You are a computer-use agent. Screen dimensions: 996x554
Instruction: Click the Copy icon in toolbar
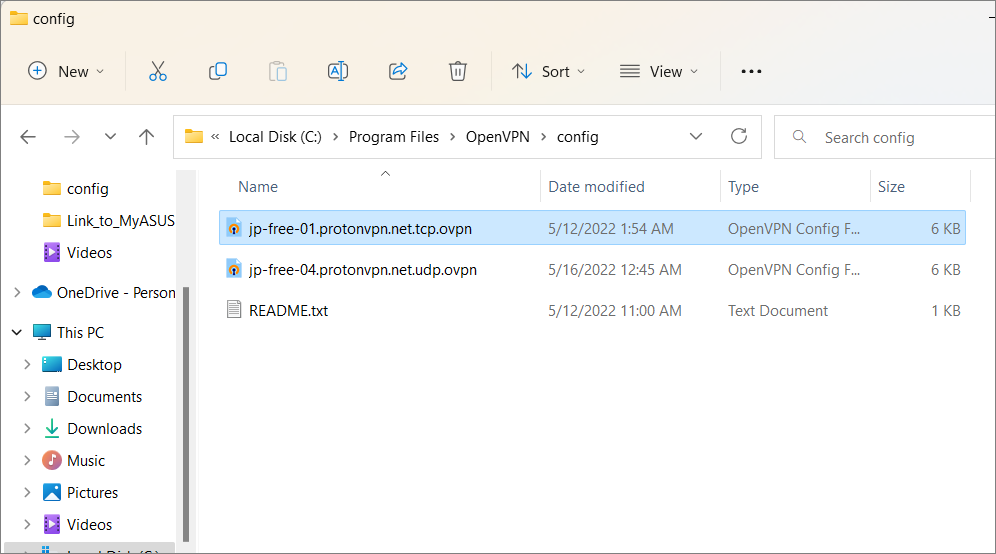click(218, 71)
